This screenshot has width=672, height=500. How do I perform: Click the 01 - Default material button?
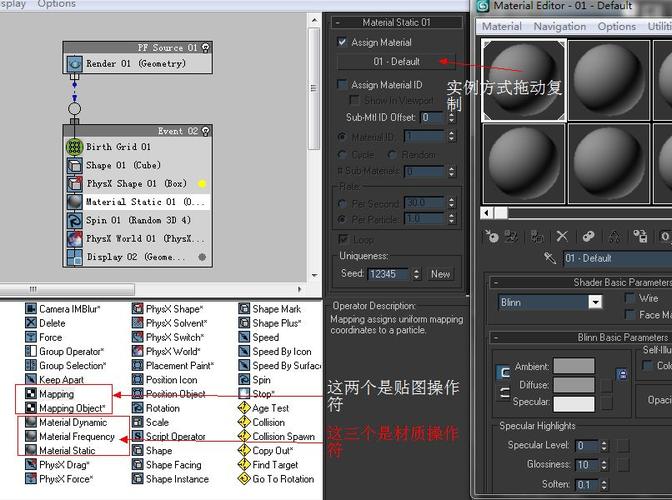click(396, 62)
